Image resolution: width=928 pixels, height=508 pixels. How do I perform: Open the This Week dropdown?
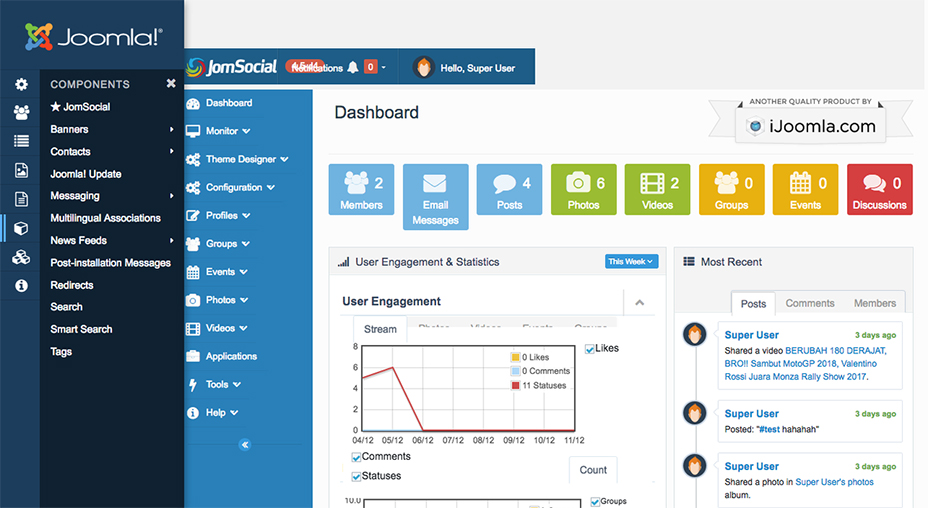(631, 261)
